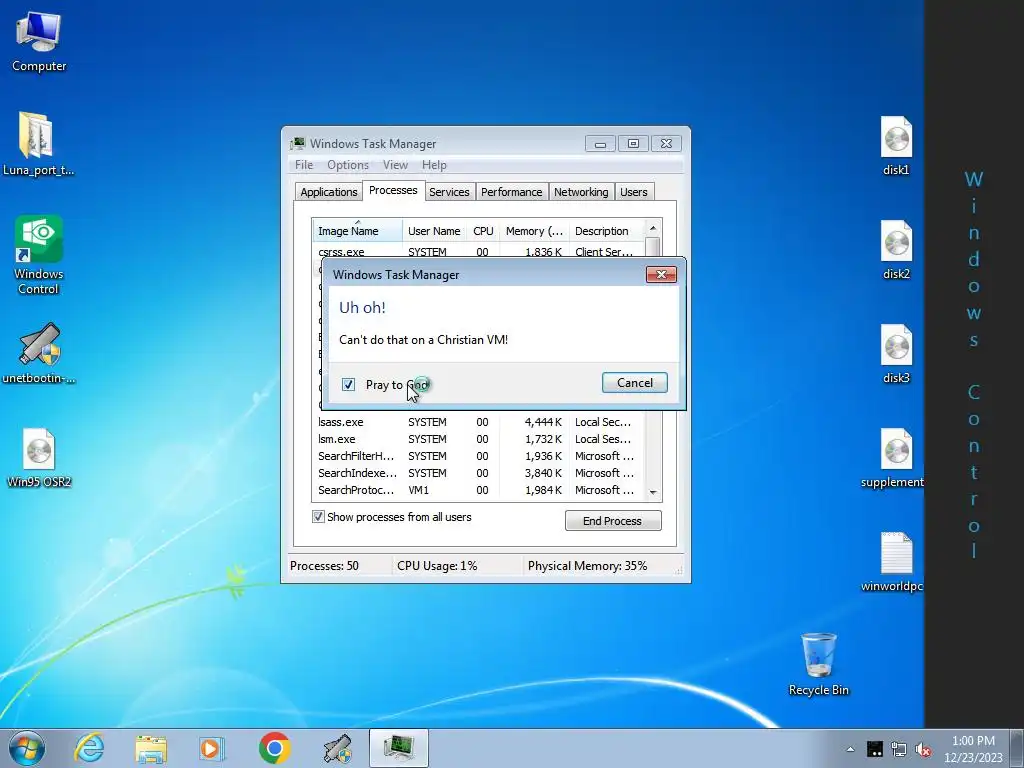Click the process list scroll-up arrow
Viewport: 1024px width, 768px height.
point(653,227)
